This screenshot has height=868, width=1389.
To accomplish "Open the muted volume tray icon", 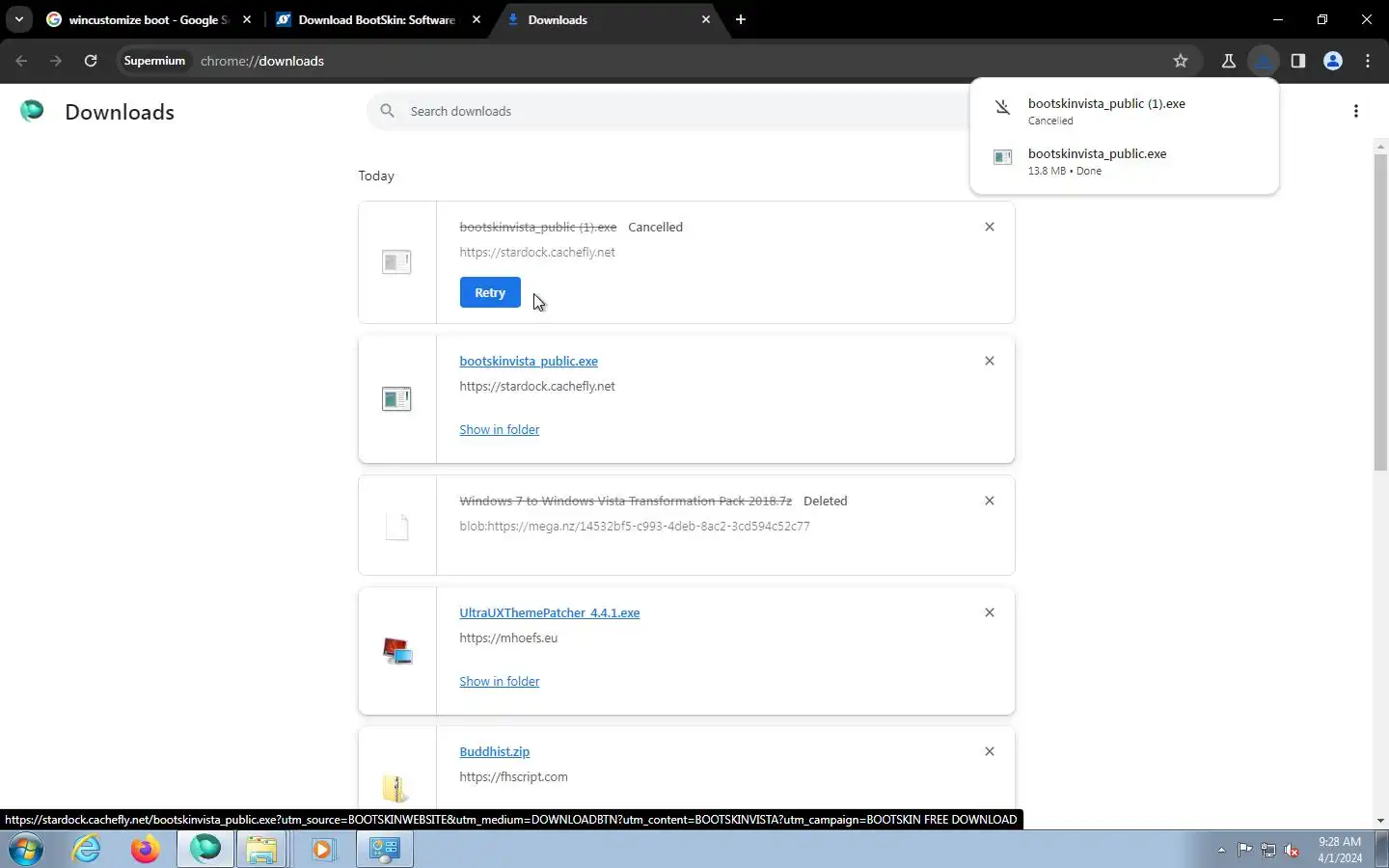I will click(x=1292, y=850).
